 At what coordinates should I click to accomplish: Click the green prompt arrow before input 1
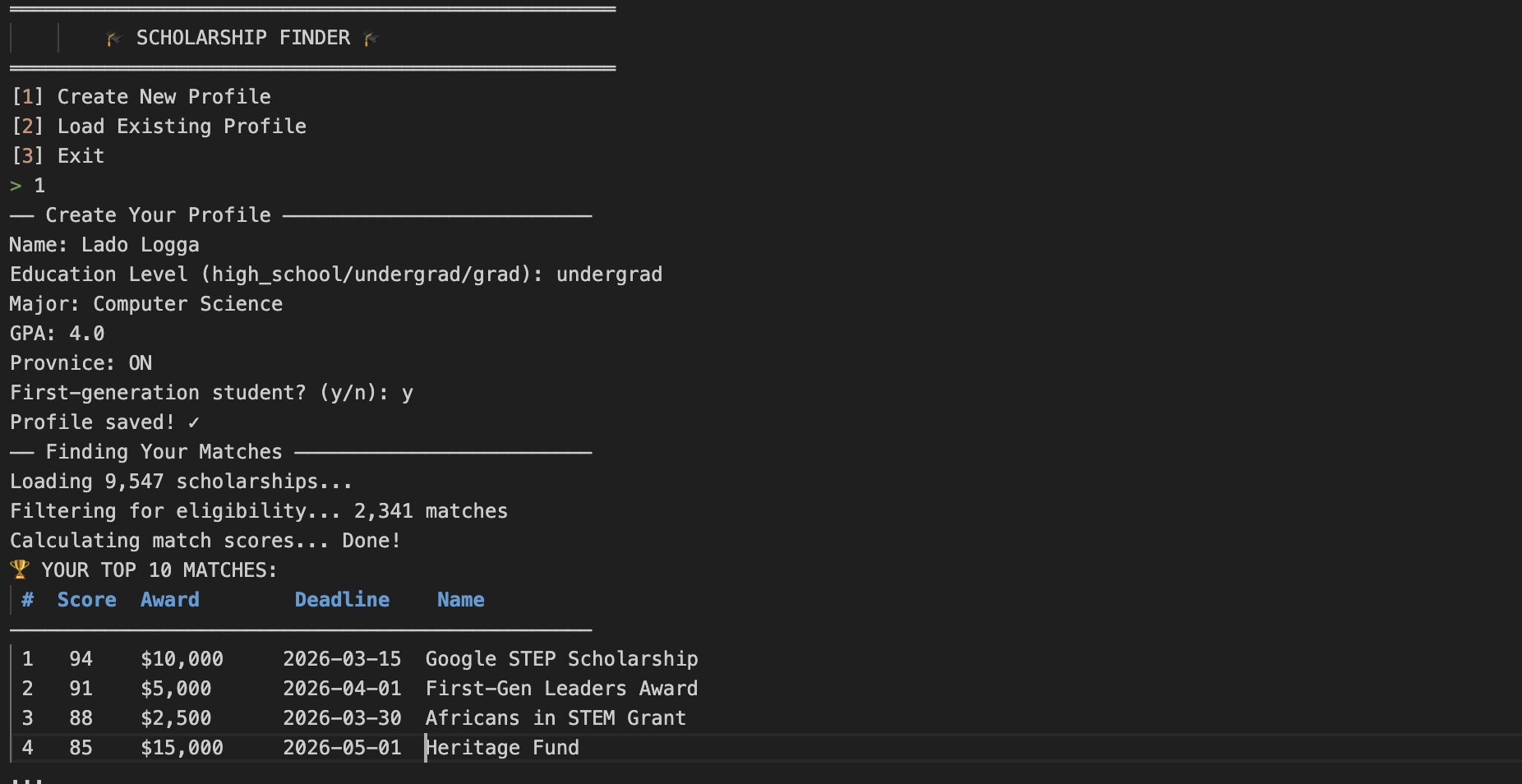pos(16,186)
